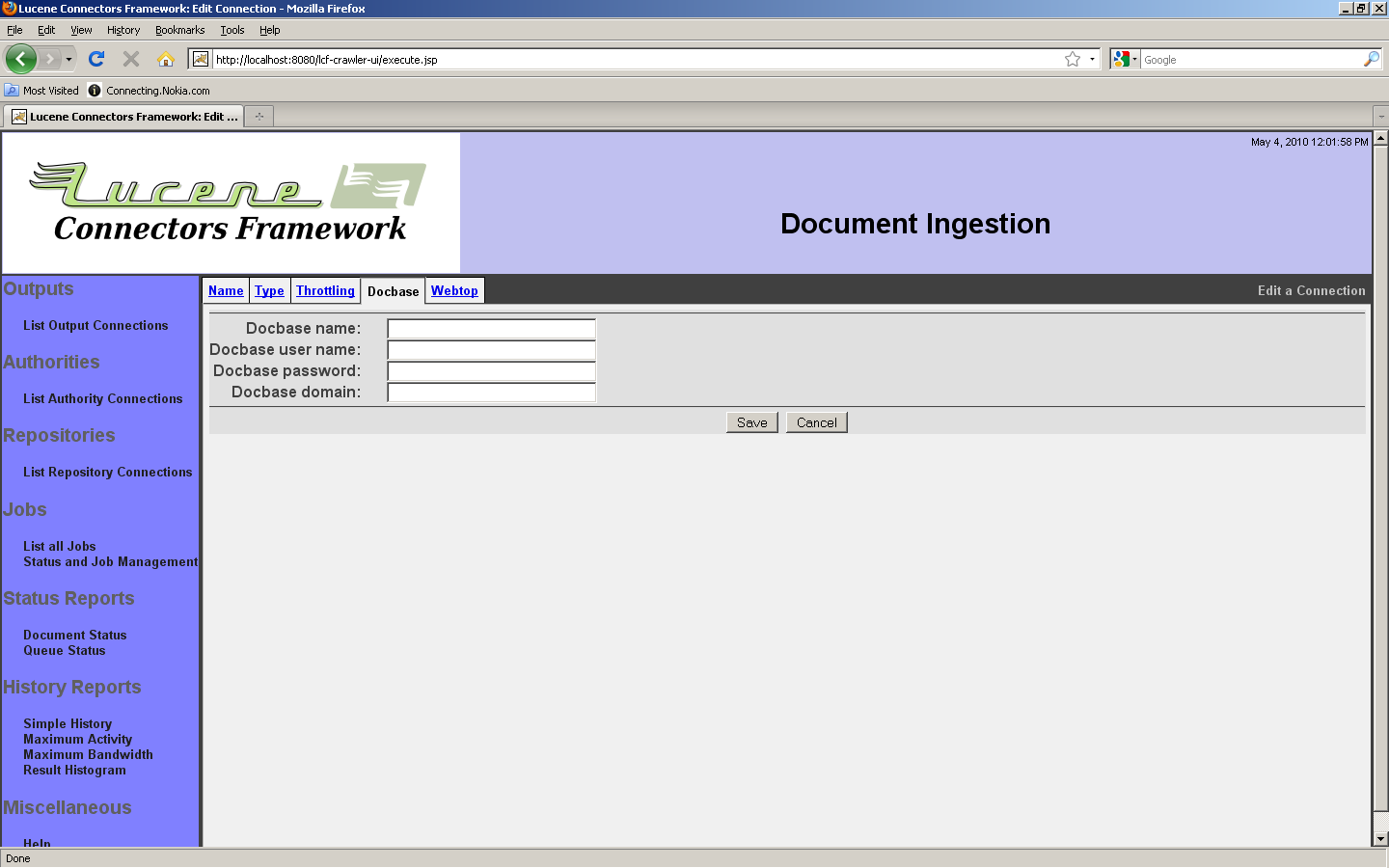The width and height of the screenshot is (1389, 868).
Task: Switch to the Throttling tab
Action: (x=325, y=290)
